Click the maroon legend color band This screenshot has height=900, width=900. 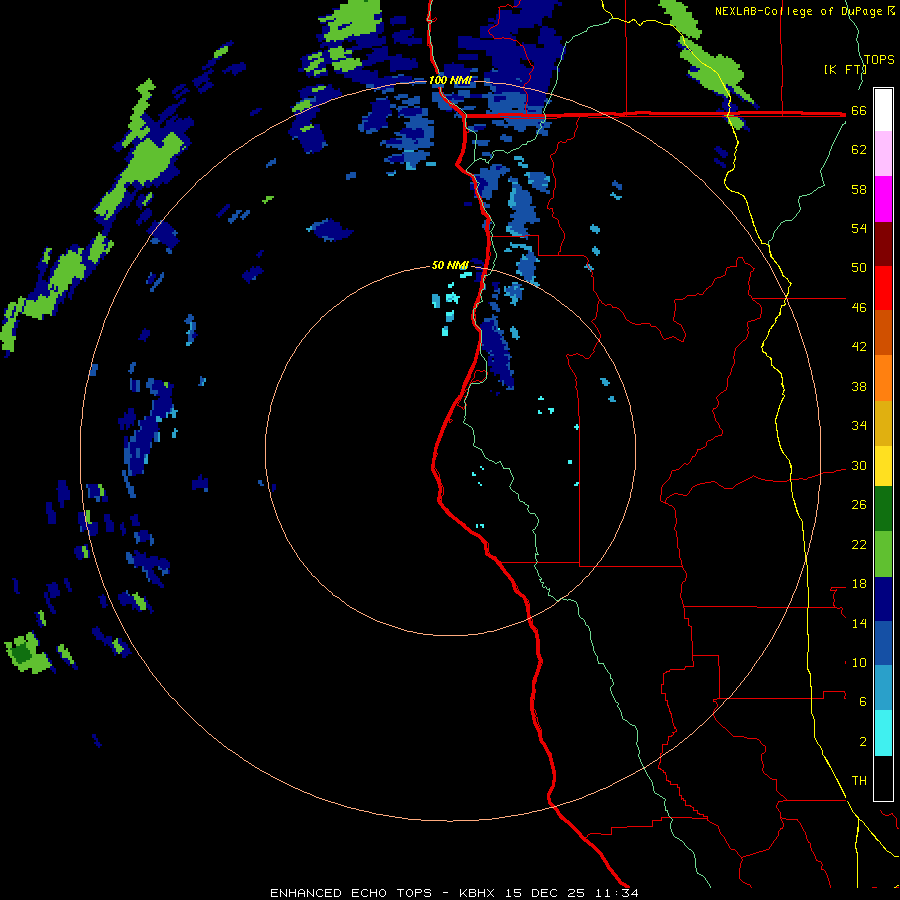[883, 243]
